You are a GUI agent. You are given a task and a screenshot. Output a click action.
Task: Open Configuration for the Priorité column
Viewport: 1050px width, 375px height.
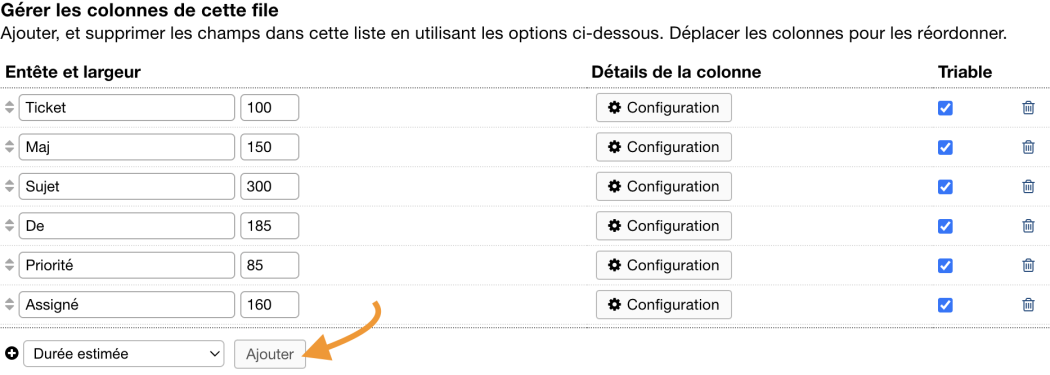[x=664, y=266]
